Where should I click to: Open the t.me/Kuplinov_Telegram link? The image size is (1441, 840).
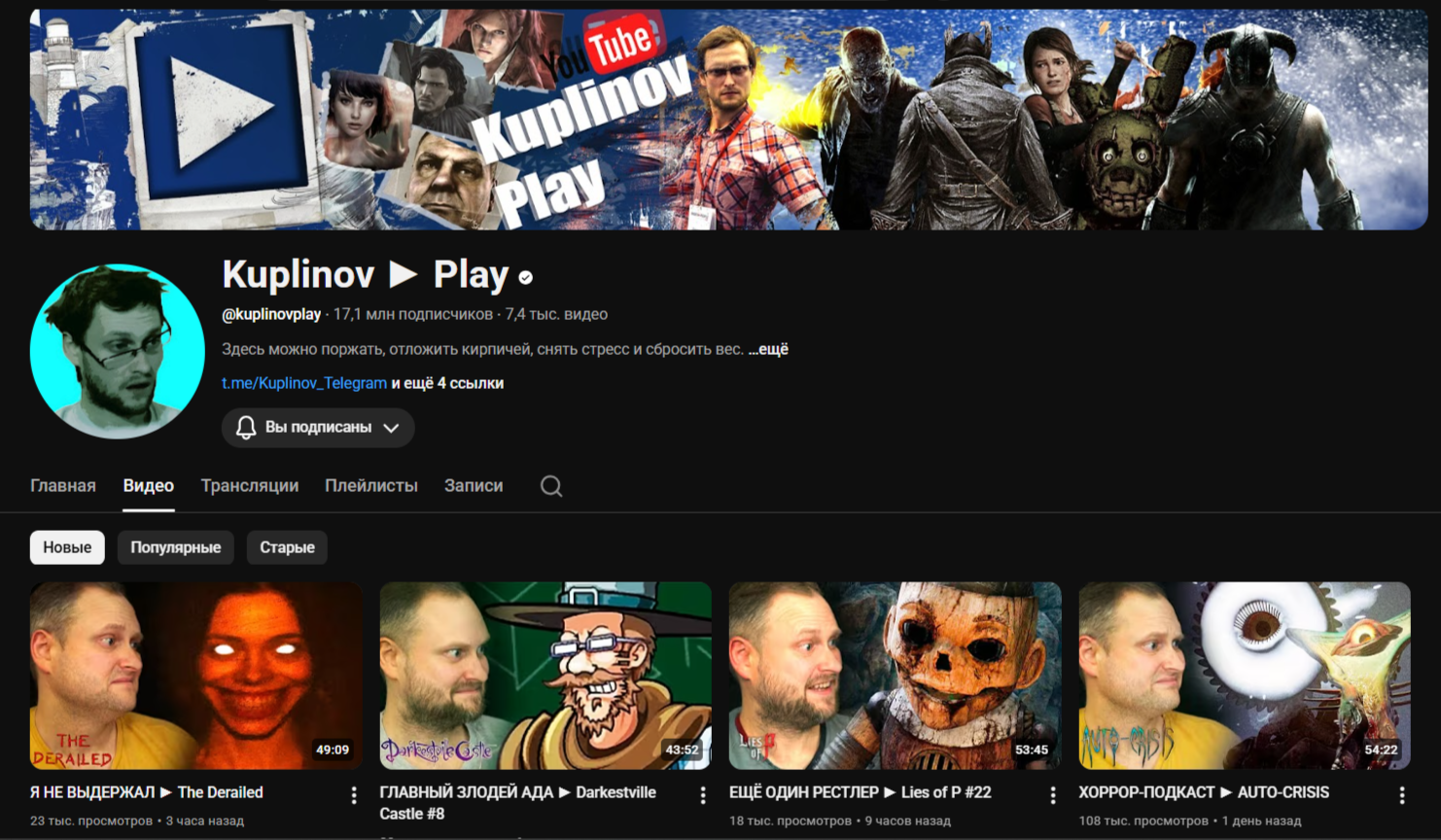tap(304, 383)
